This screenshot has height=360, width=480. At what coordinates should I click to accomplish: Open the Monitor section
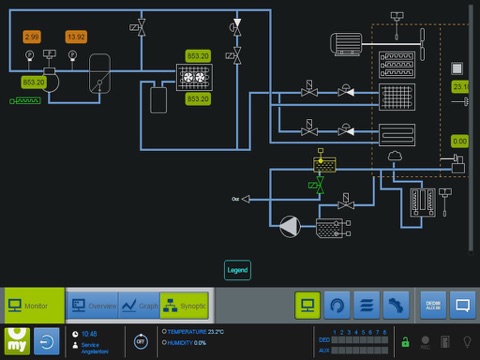coord(35,305)
